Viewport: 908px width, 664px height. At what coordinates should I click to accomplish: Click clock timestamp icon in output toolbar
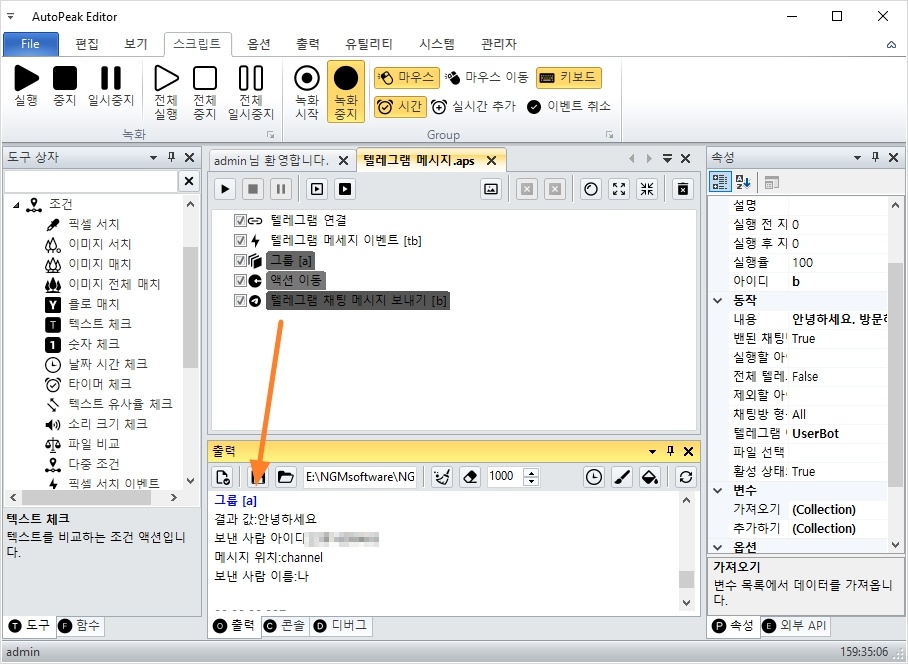pyautogui.click(x=594, y=477)
